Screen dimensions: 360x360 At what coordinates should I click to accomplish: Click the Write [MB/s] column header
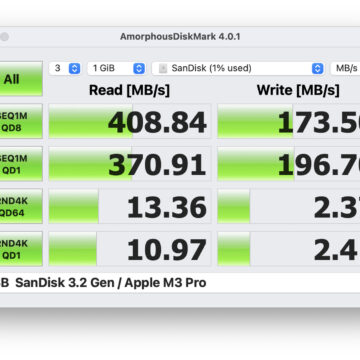tap(298, 90)
